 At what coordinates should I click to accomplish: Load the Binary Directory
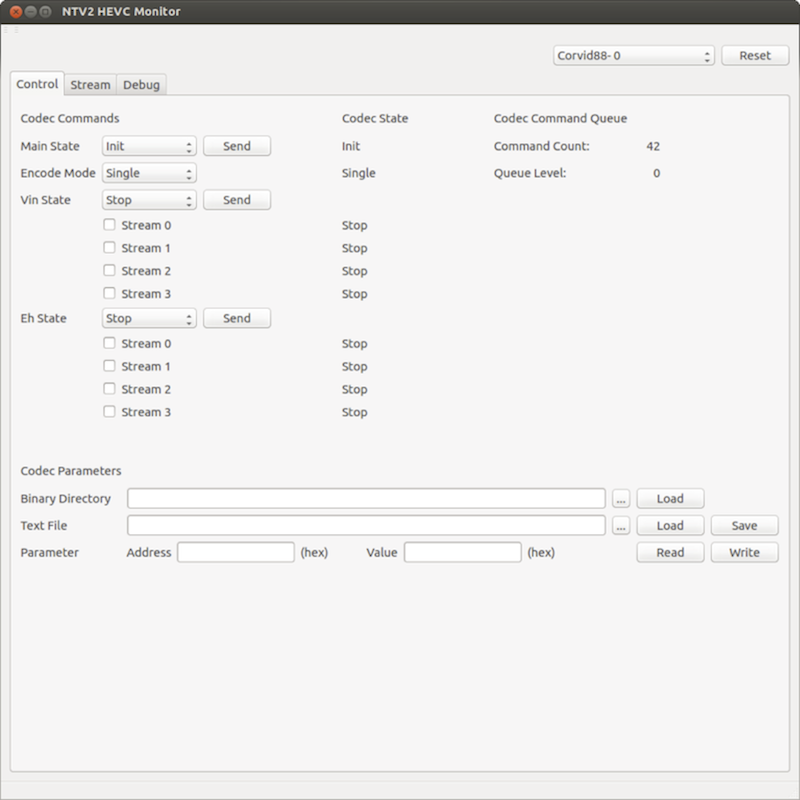tap(670, 499)
